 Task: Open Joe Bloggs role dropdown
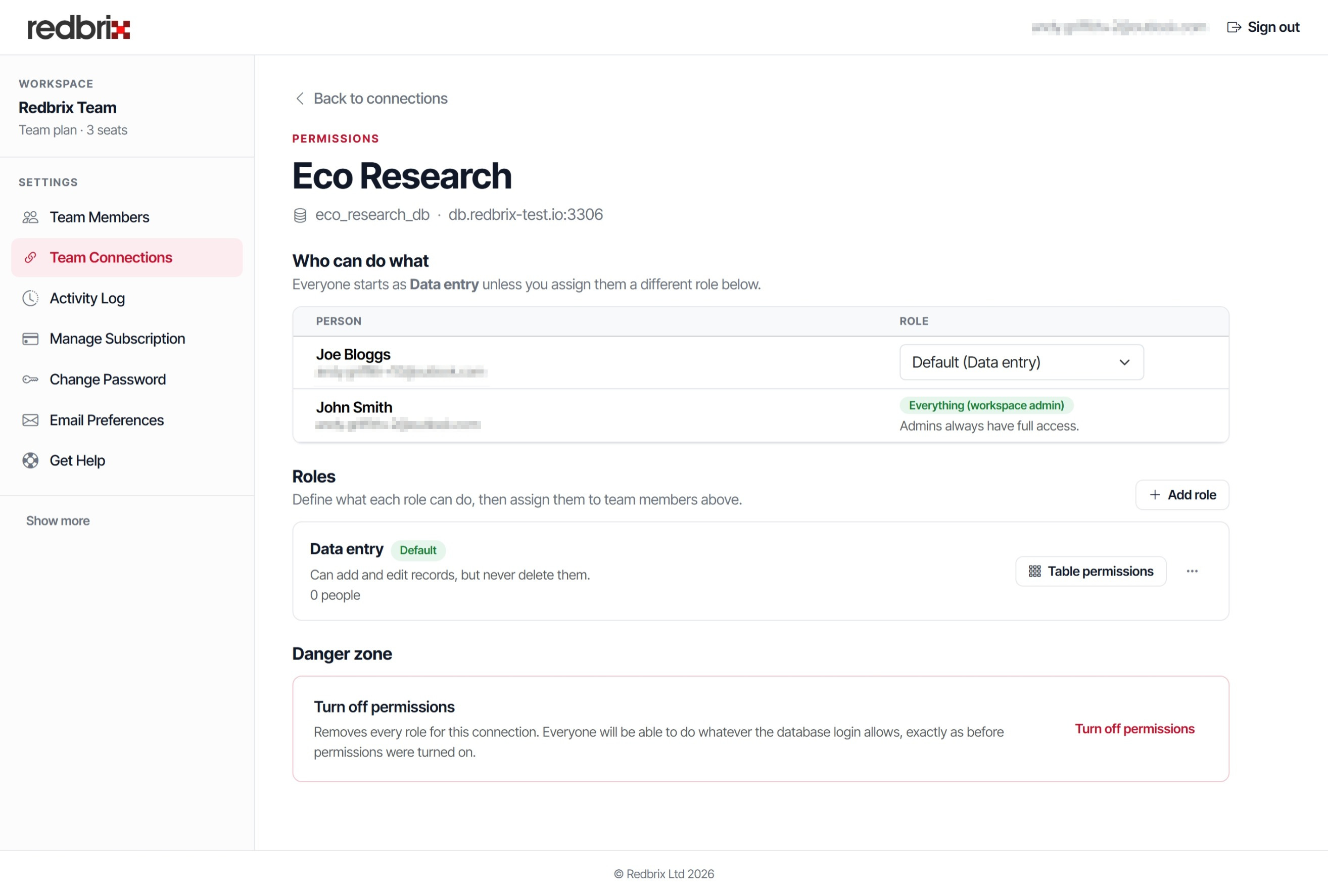[x=1021, y=362]
